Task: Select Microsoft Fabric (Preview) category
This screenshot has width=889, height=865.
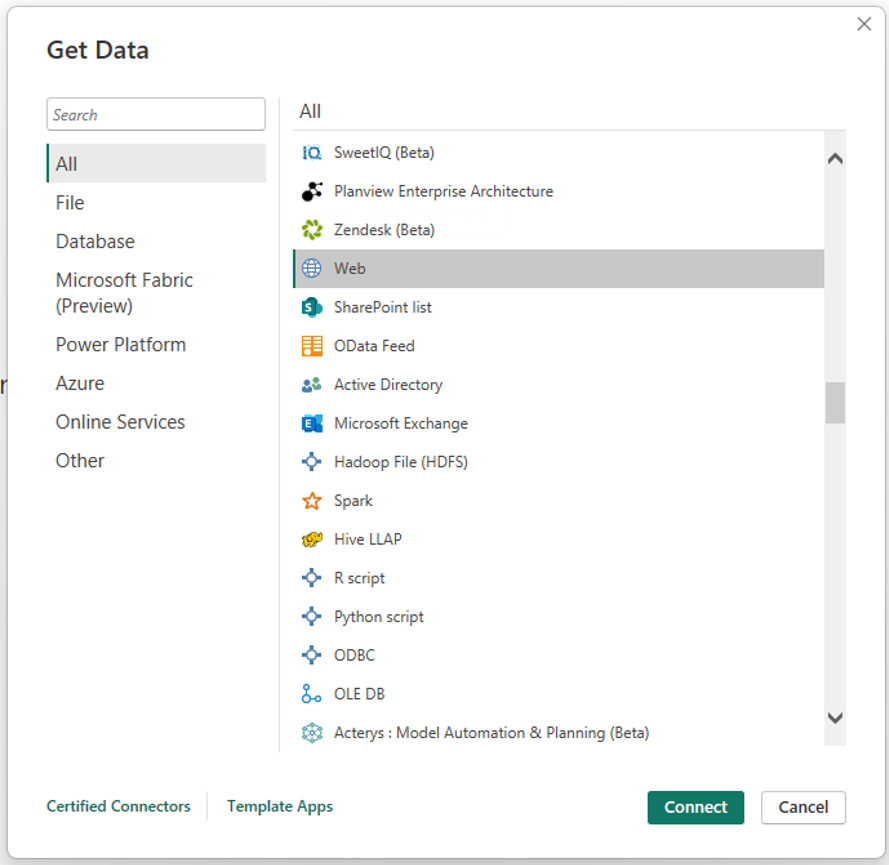Action: [x=156, y=293]
